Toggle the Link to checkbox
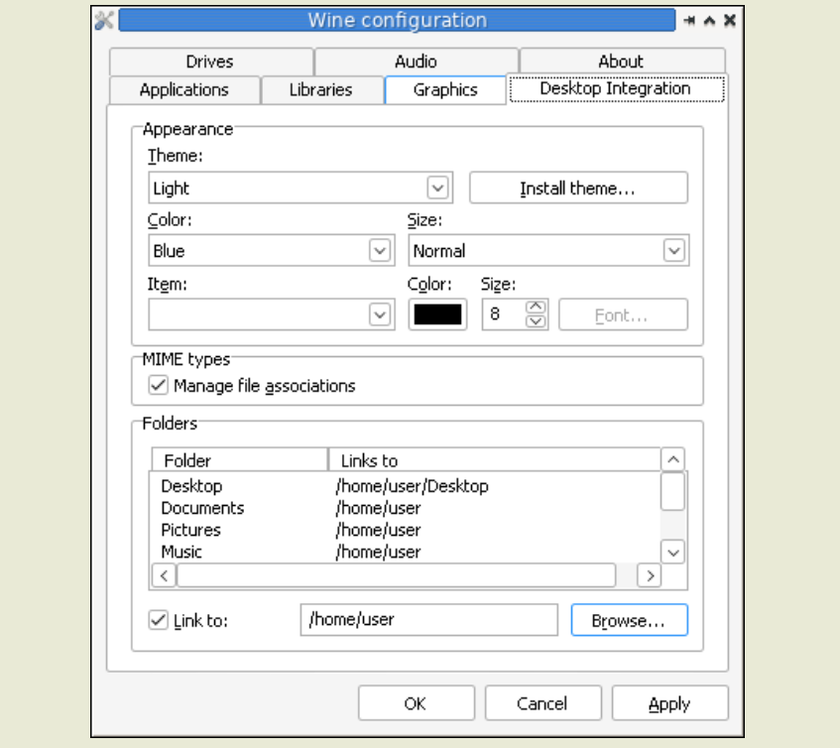Viewport: 840px width, 748px height. 158,620
